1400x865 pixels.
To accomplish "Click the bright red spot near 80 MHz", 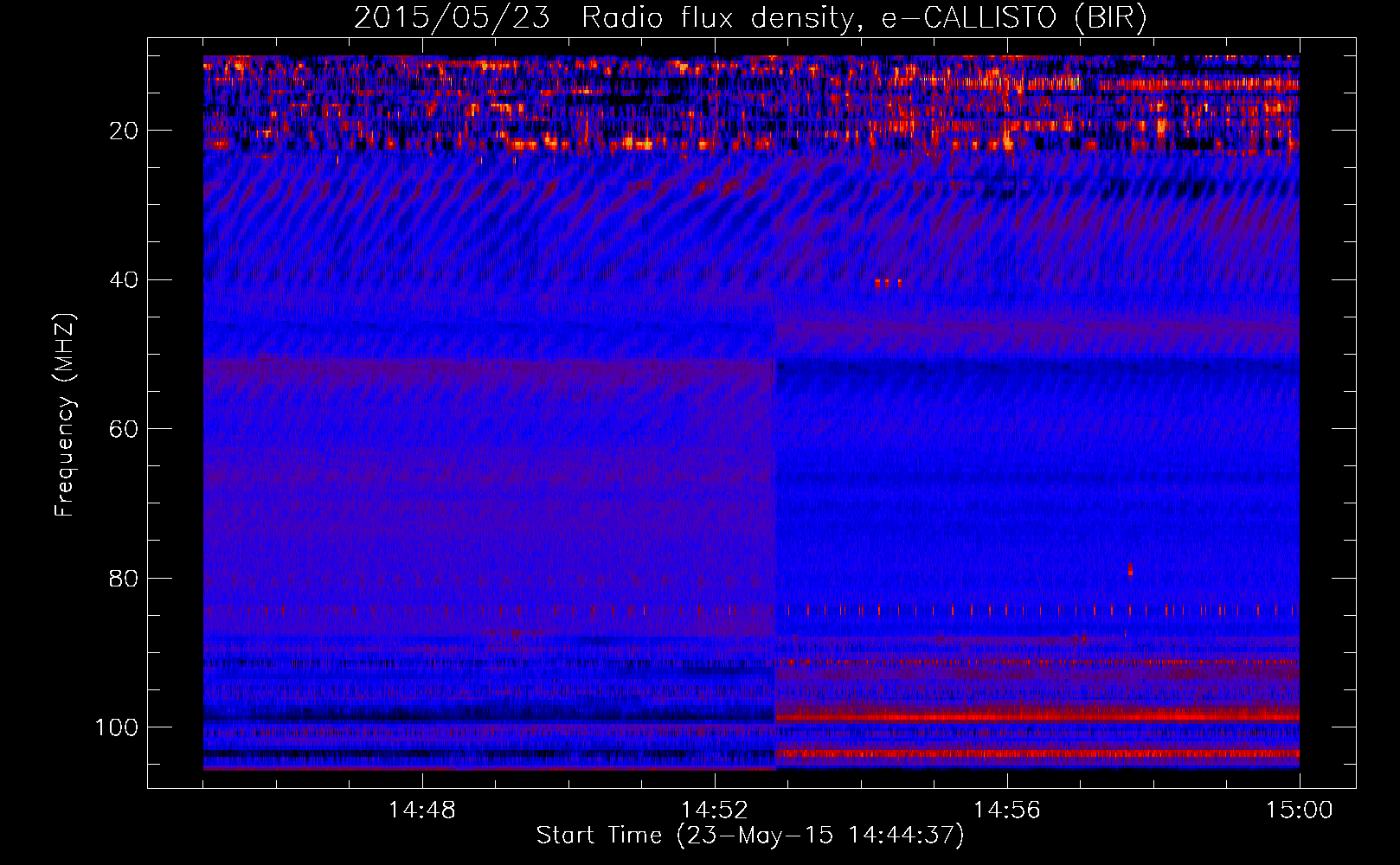I will coord(1130,570).
